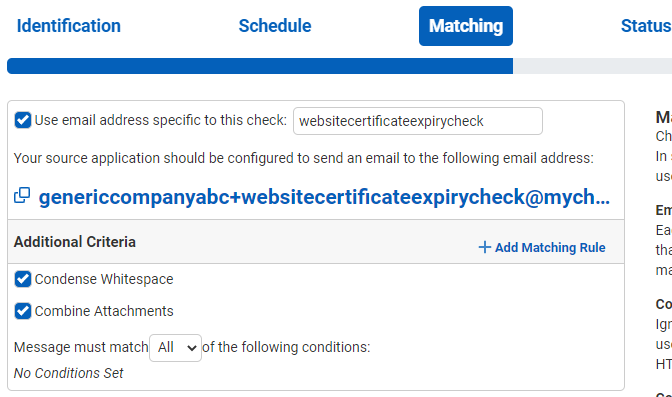Switch to the Identification tab
The width and height of the screenshot is (672, 397).
[x=69, y=26]
